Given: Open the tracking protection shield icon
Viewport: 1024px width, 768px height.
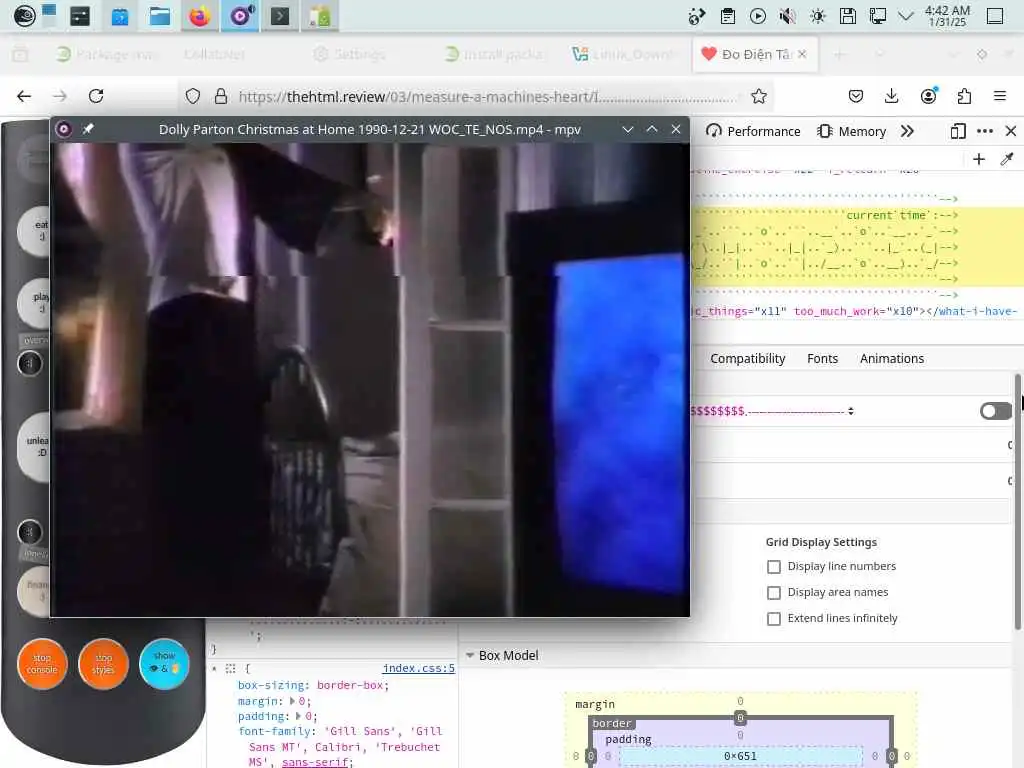Looking at the screenshot, I should click(193, 97).
